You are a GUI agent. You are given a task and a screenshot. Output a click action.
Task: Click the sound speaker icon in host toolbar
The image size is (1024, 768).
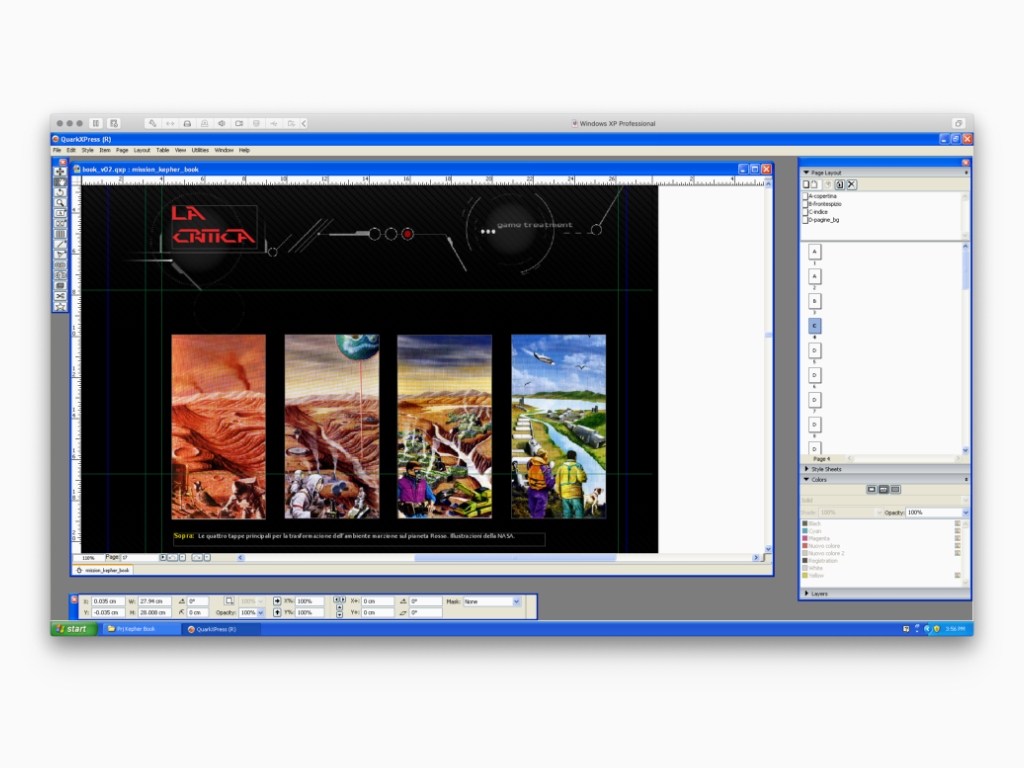click(x=222, y=123)
